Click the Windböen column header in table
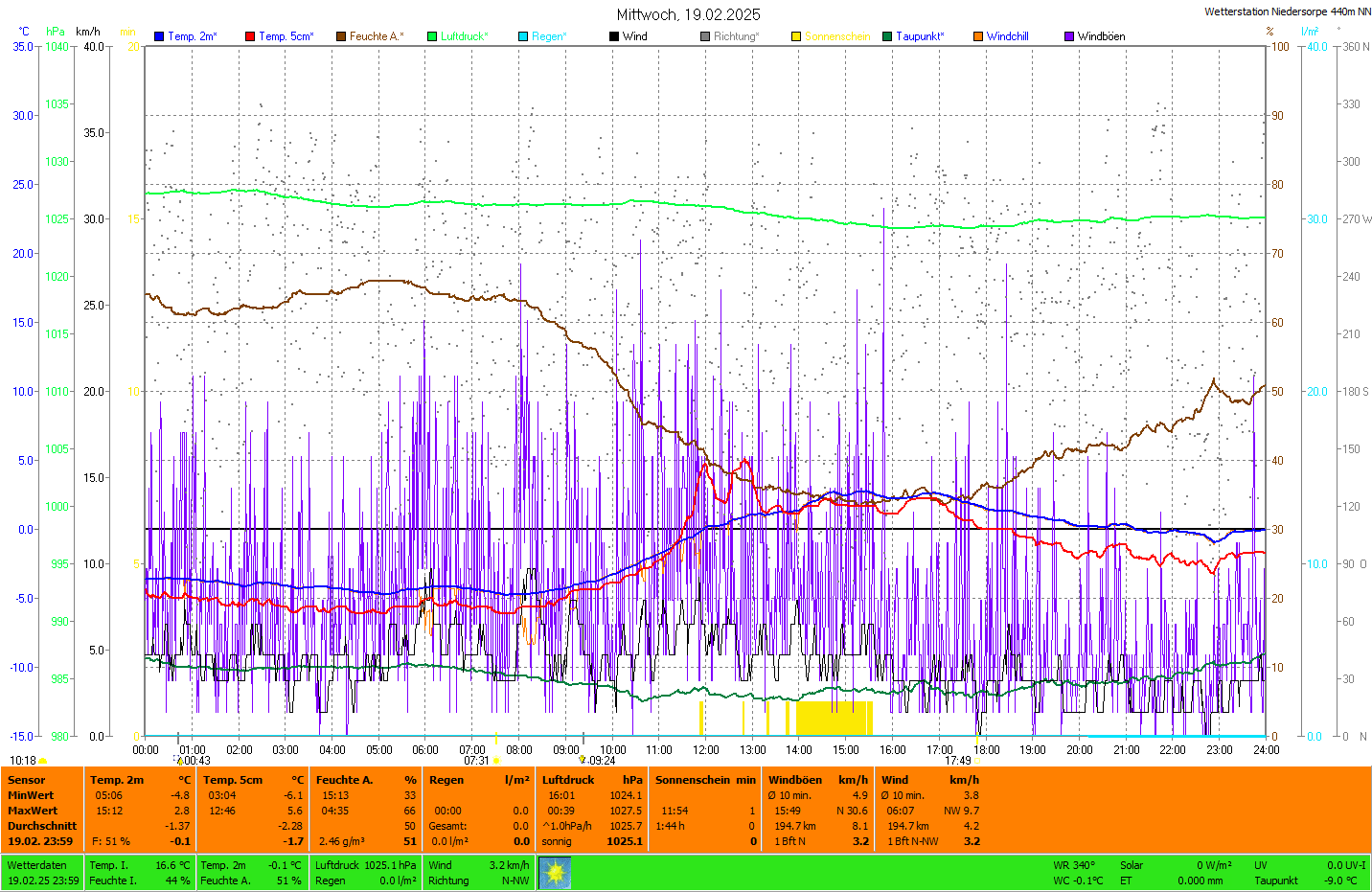Image resolution: width=1372 pixels, height=892 pixels. tap(795, 780)
